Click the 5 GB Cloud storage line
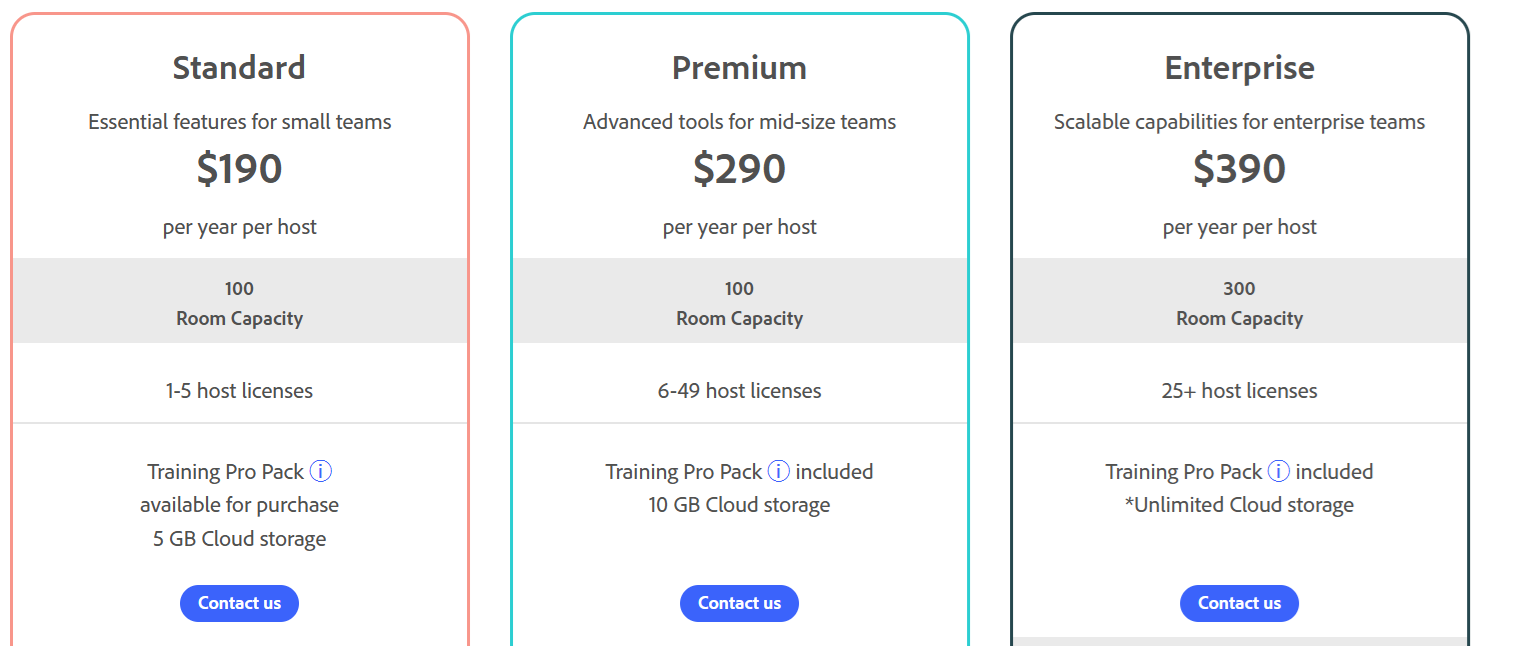 point(239,539)
